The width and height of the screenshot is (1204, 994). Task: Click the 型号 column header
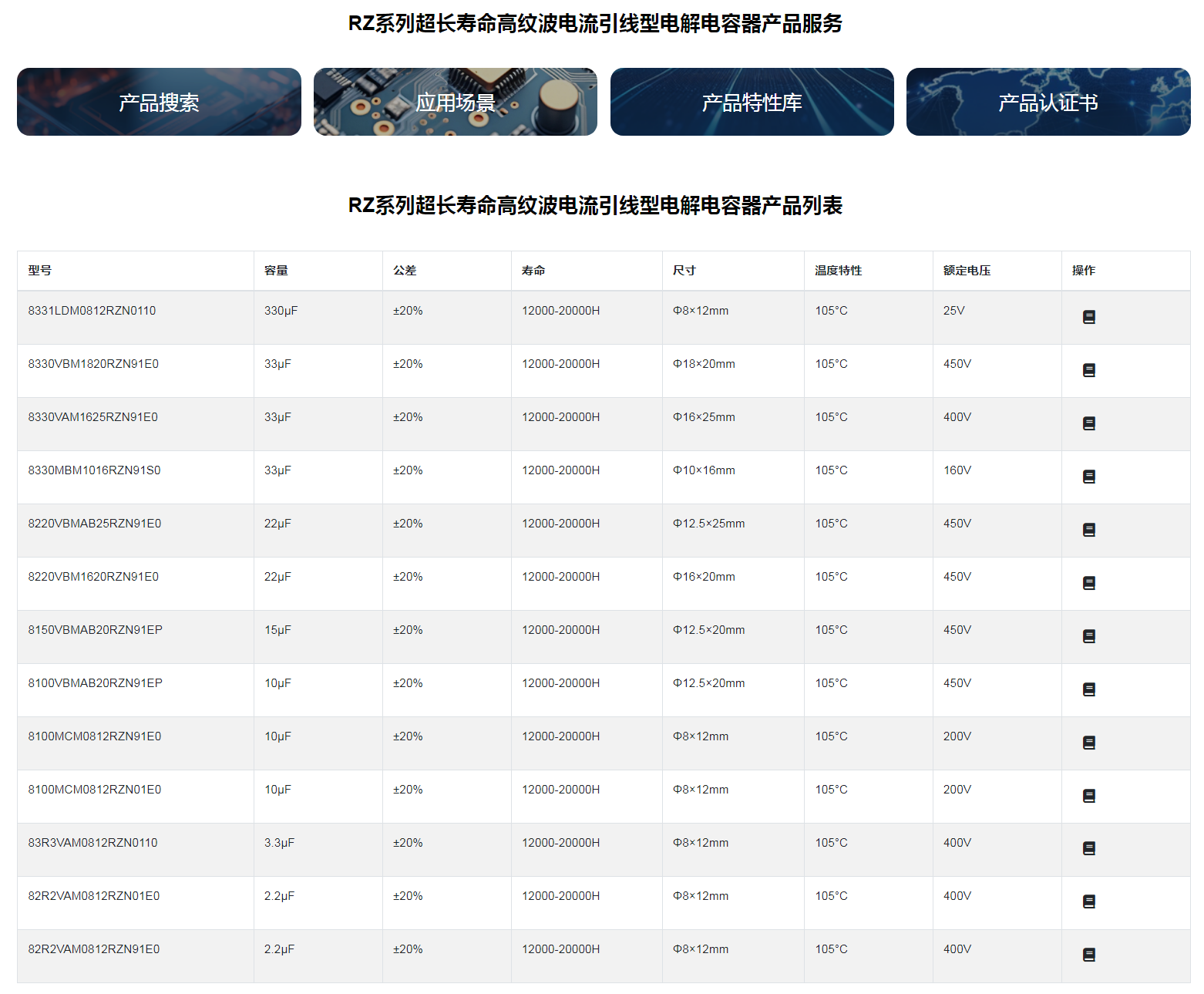40,271
